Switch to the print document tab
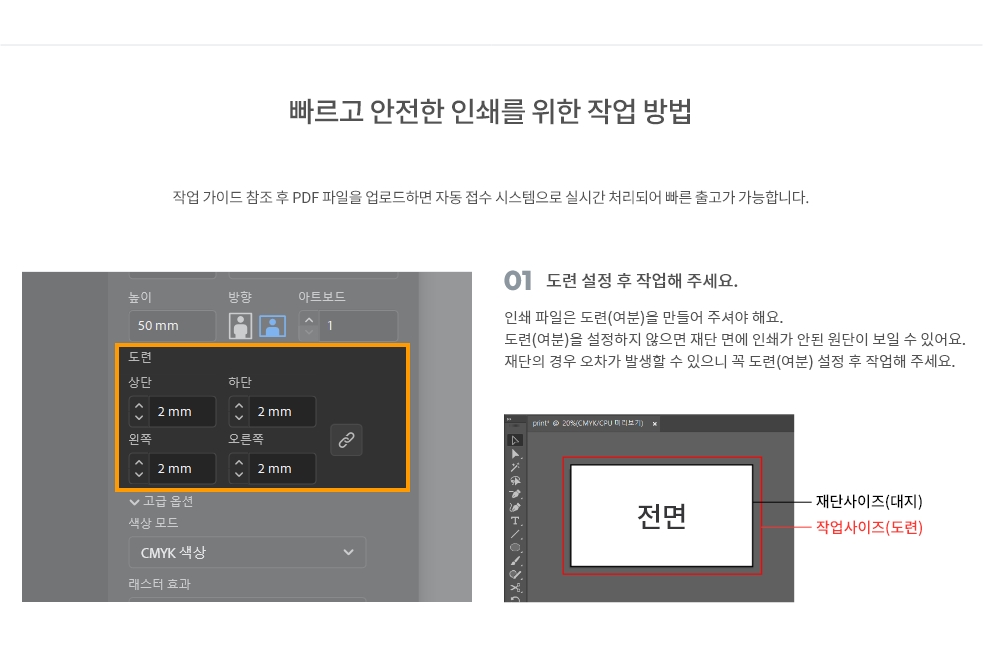 588,424
